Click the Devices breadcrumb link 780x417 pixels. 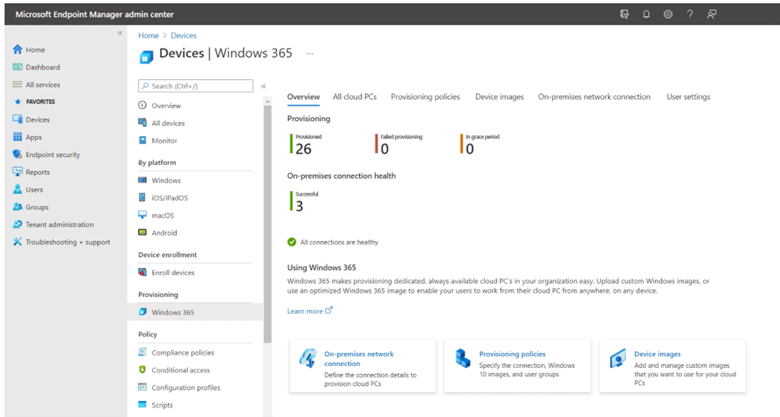[184, 35]
